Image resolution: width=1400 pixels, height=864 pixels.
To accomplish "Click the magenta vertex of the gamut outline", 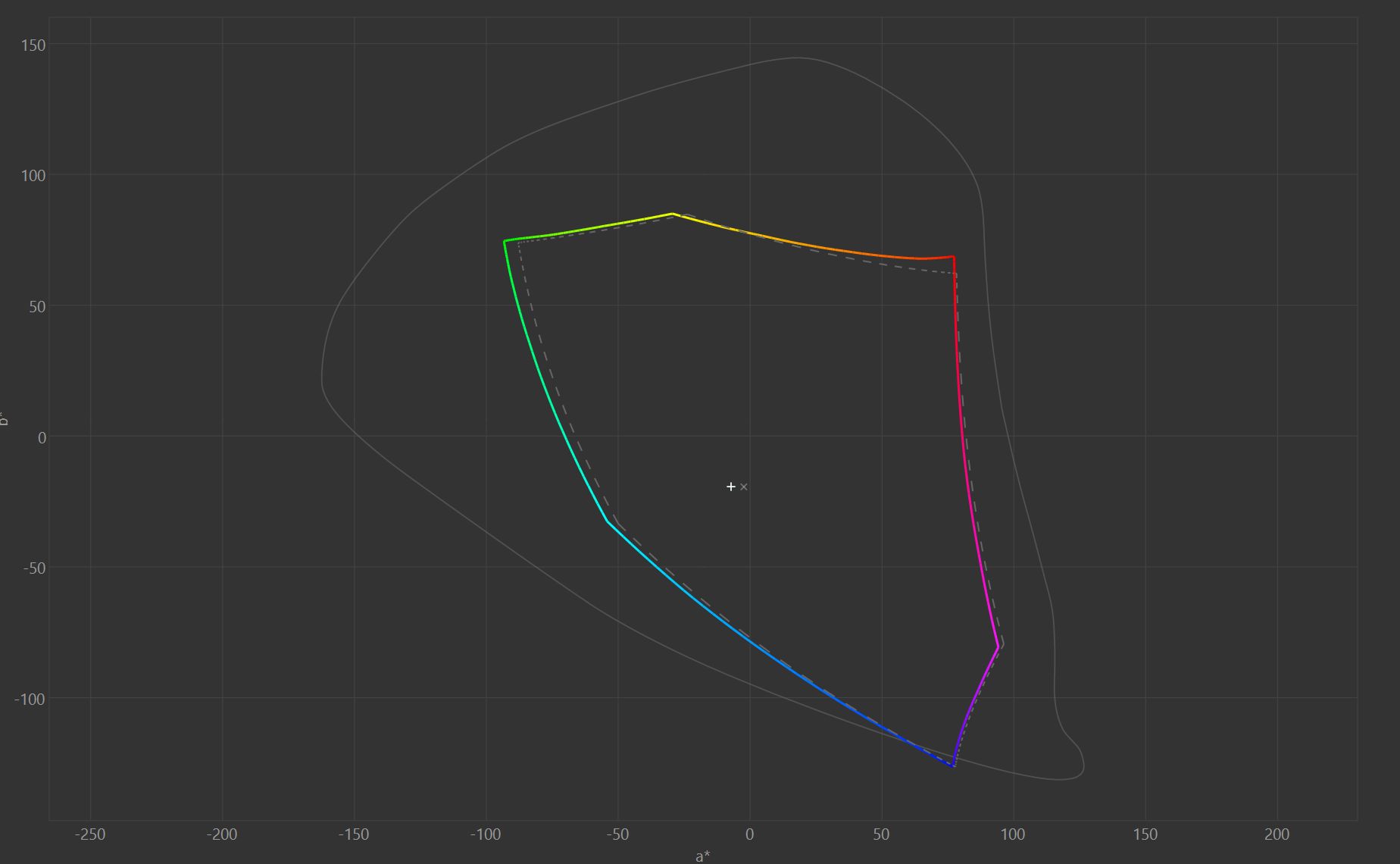I will (998, 646).
